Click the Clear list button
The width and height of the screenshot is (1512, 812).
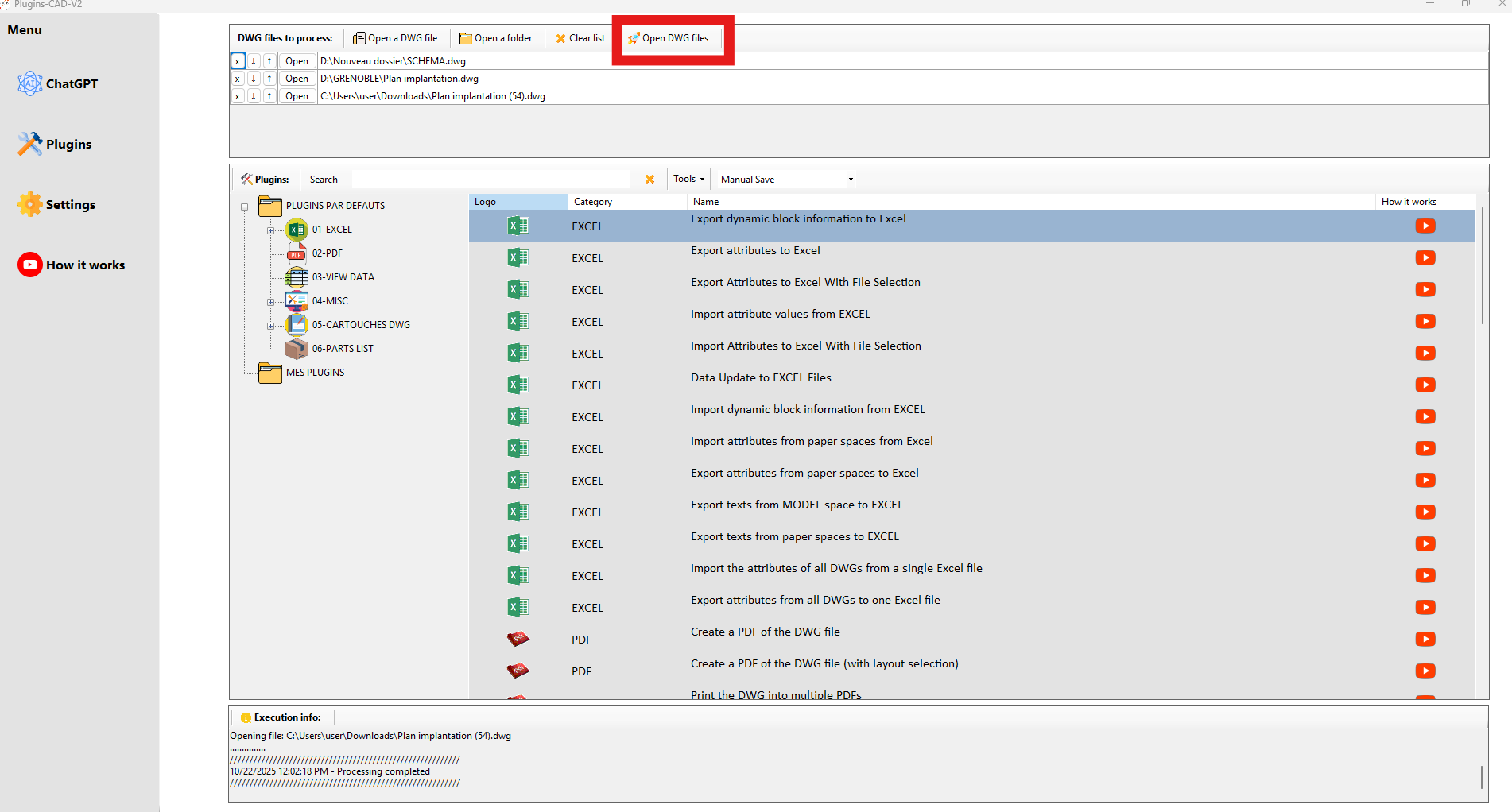click(x=580, y=38)
